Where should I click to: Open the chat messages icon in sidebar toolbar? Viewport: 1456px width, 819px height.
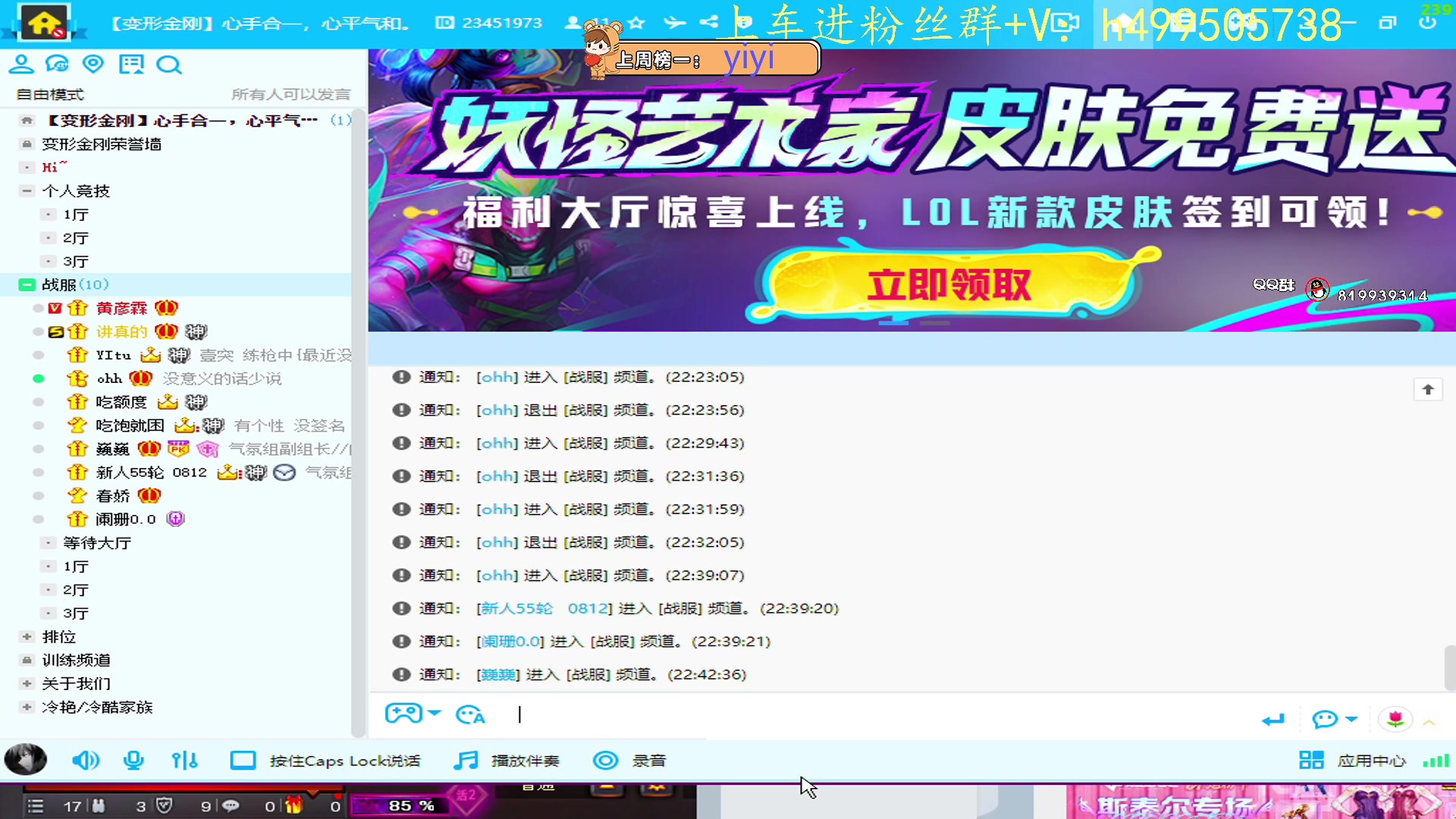point(57,64)
